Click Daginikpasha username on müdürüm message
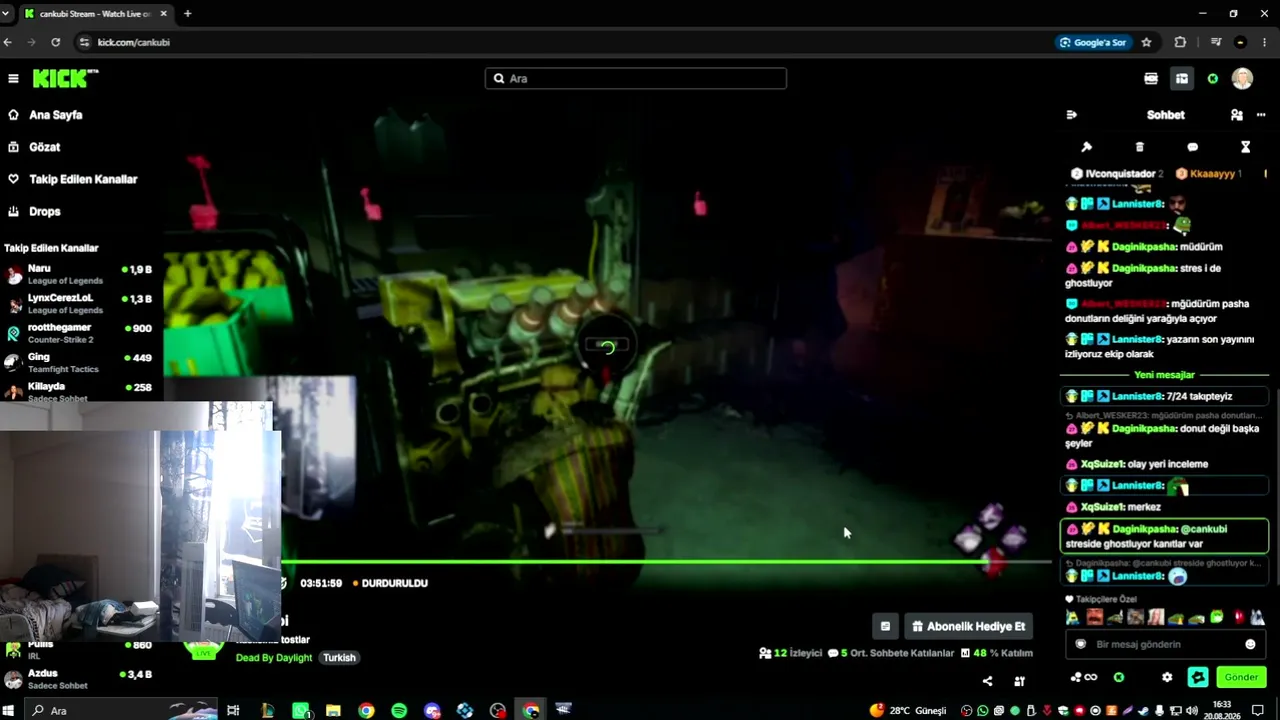1280x720 pixels. tap(1144, 247)
